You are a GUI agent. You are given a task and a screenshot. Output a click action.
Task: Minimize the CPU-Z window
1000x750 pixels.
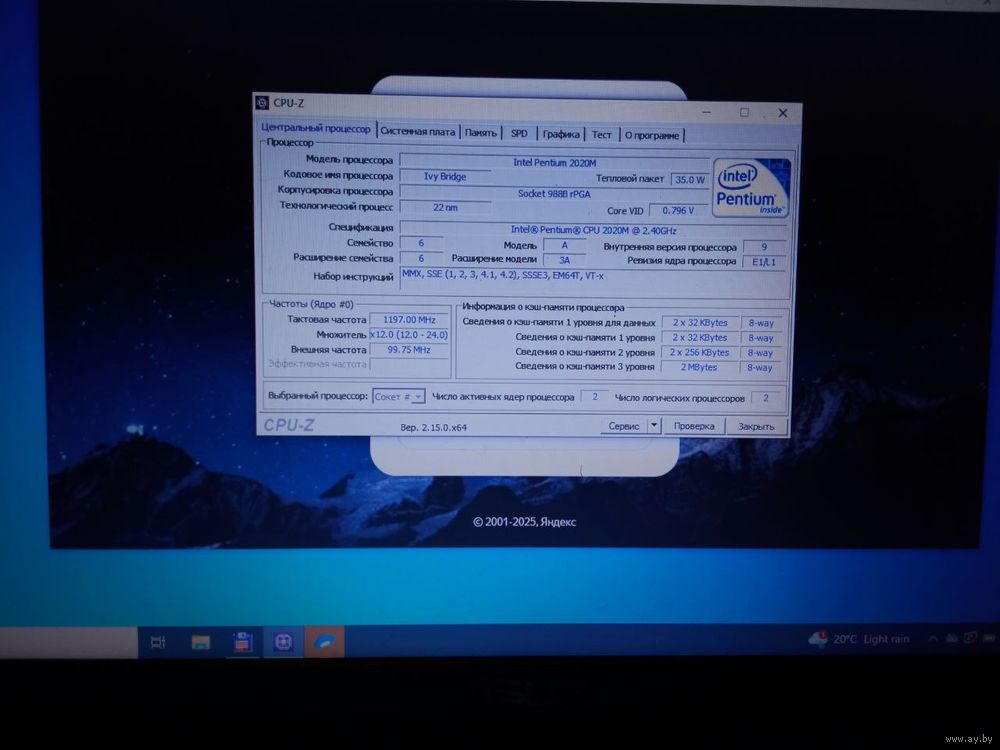pos(707,112)
